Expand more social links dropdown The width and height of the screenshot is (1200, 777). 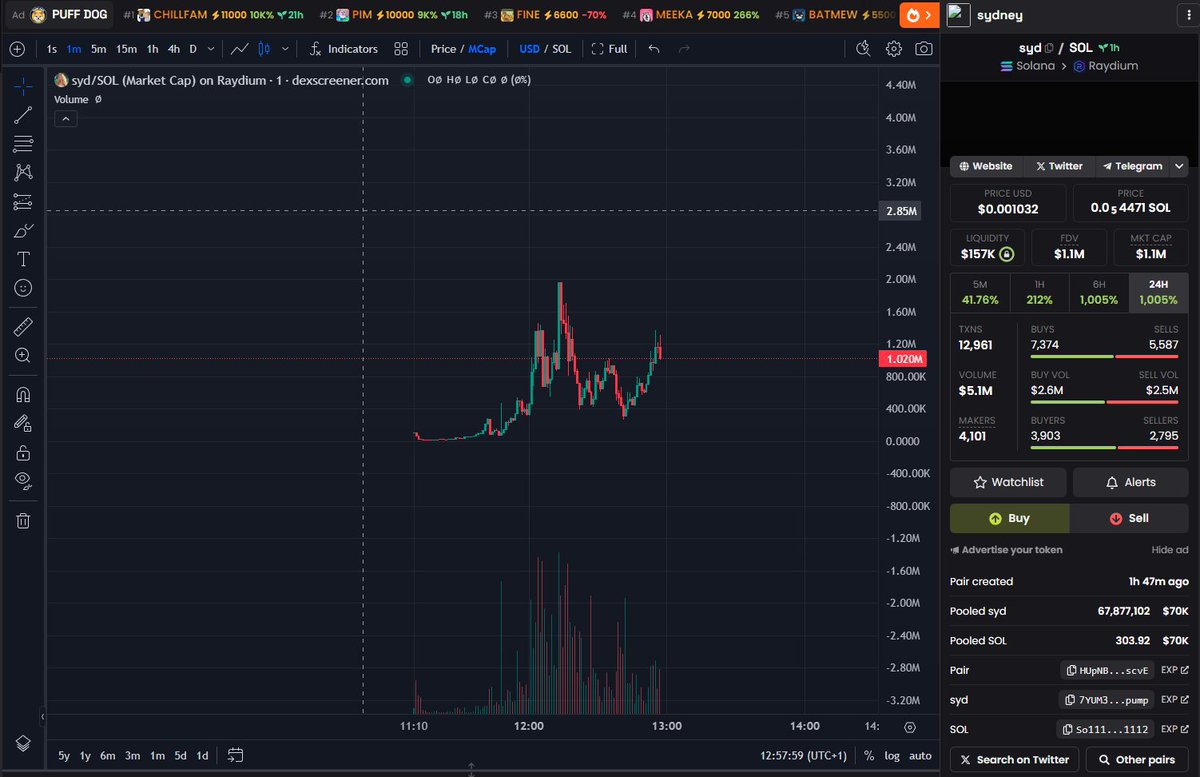[x=1180, y=166]
